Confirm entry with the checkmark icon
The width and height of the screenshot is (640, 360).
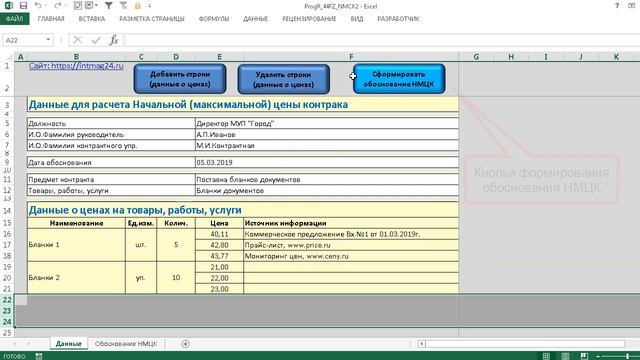96,40
